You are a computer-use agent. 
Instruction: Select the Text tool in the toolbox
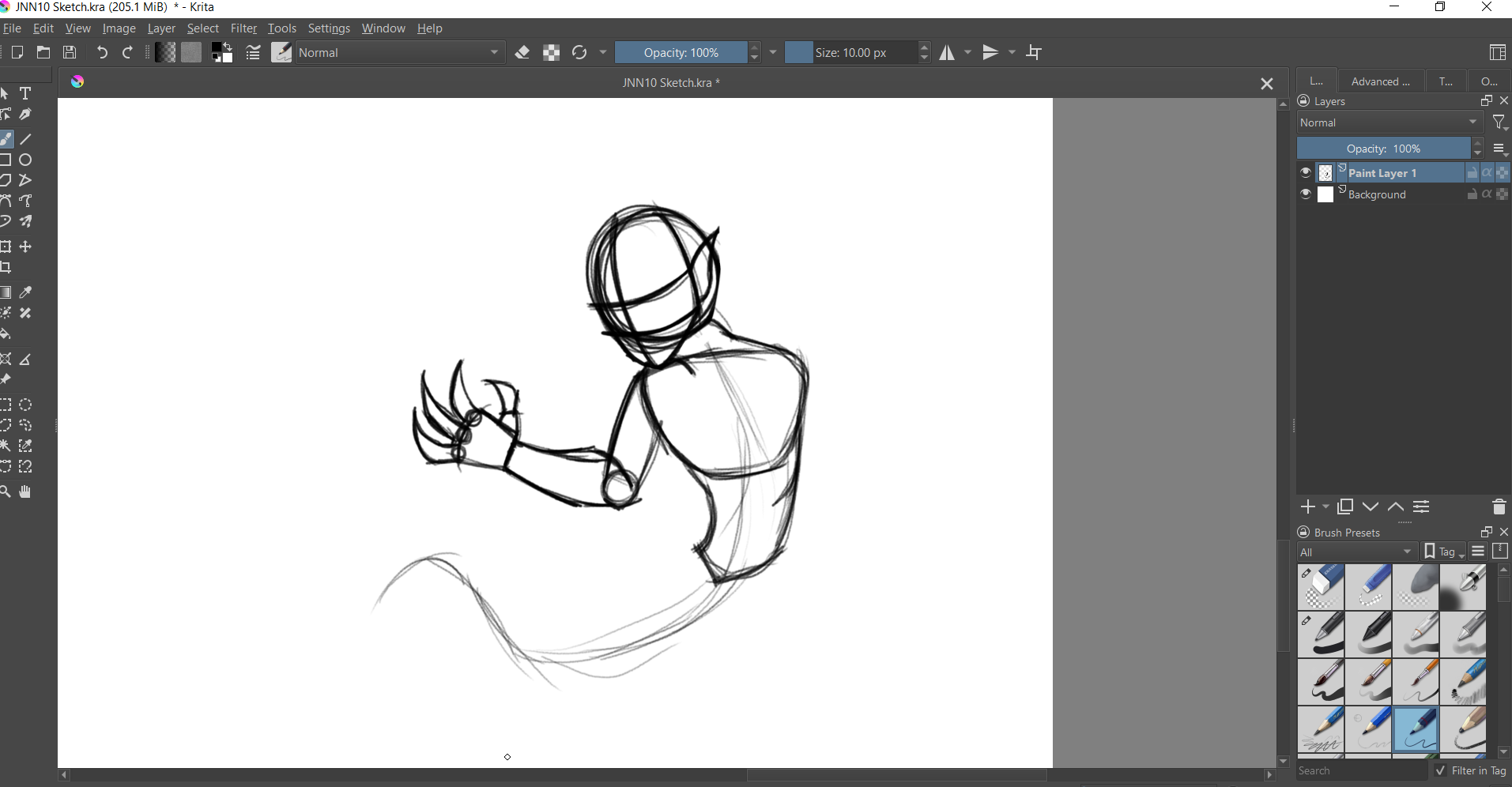coord(25,93)
